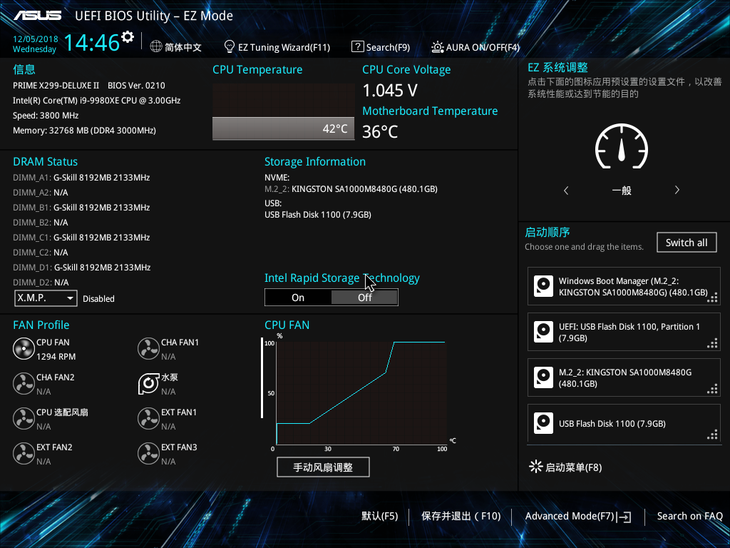Click the DIMM_C1 G-Skill 8192MB row
The width and height of the screenshot is (730, 548).
tap(81, 237)
